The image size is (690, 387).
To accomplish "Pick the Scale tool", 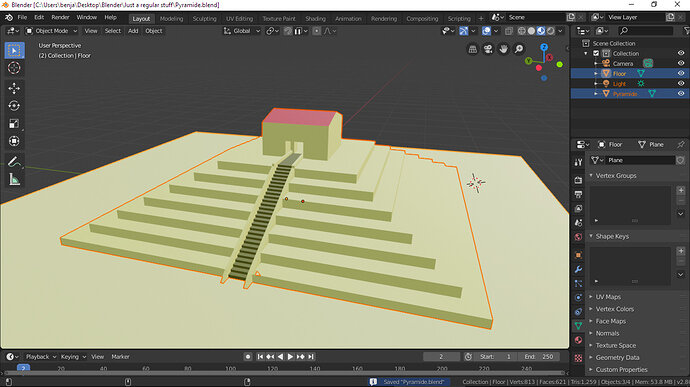I will click(14, 124).
